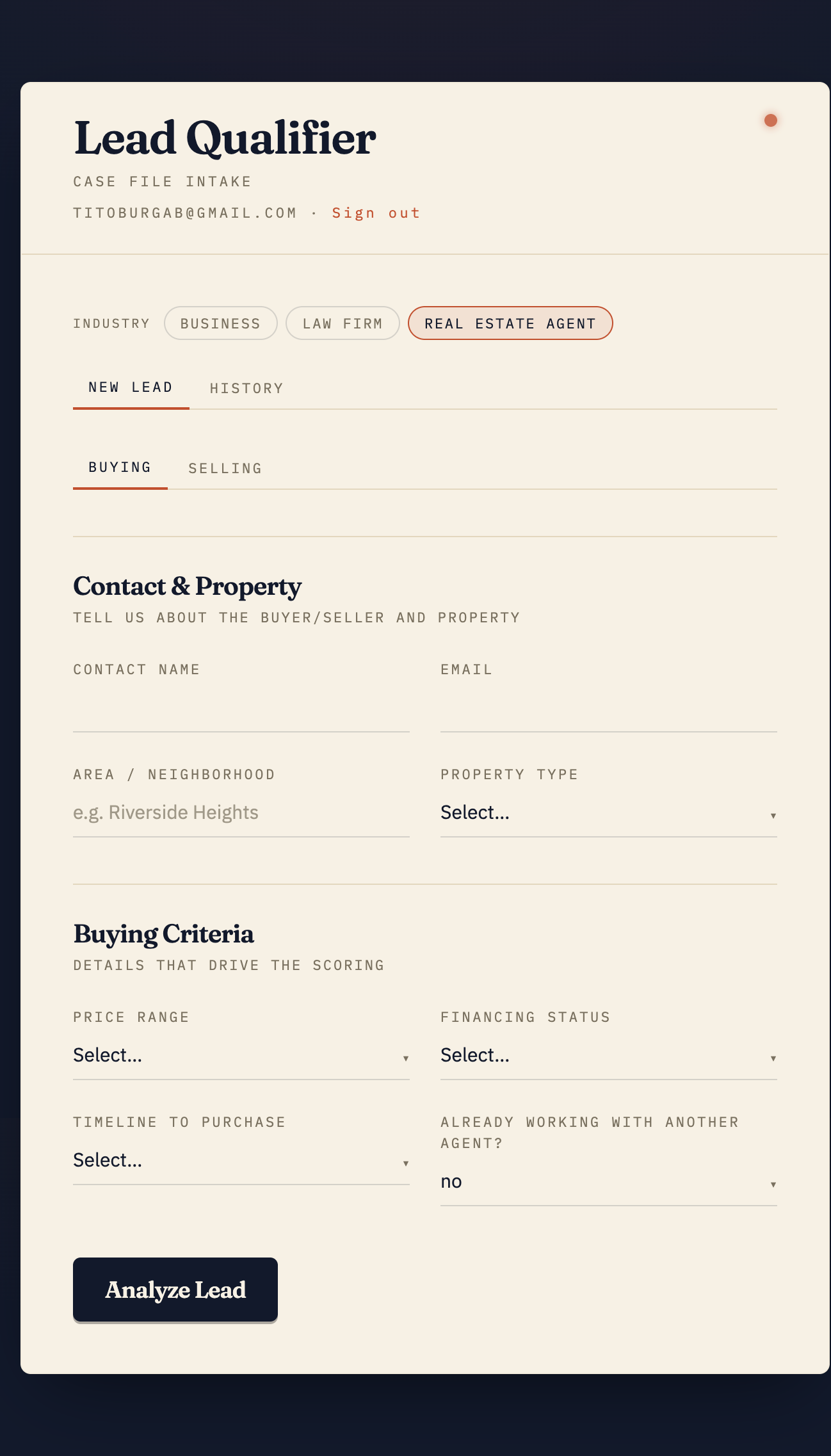Click the Lead Qualifier heading
This screenshot has height=1456, width=831.
[x=225, y=138]
